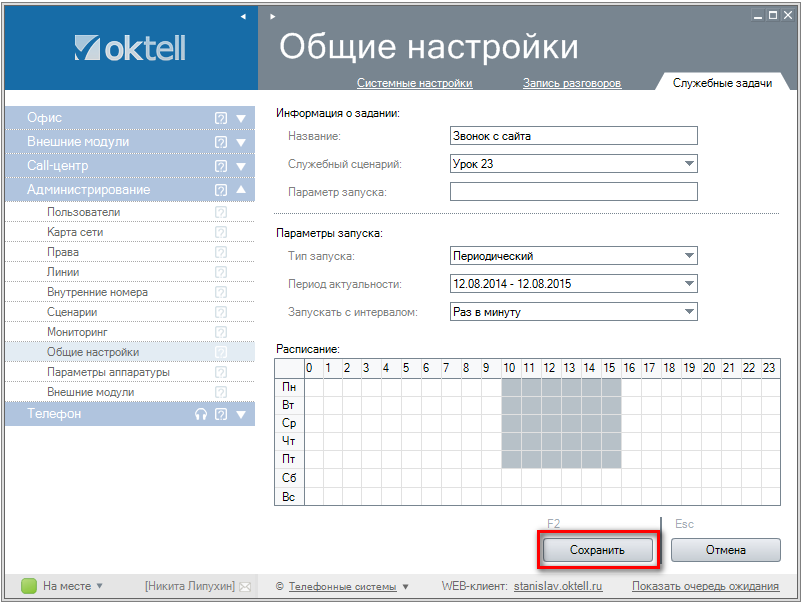The image size is (803, 603).
Task: Click help icon beside Пользователи item
Action: pos(221,212)
